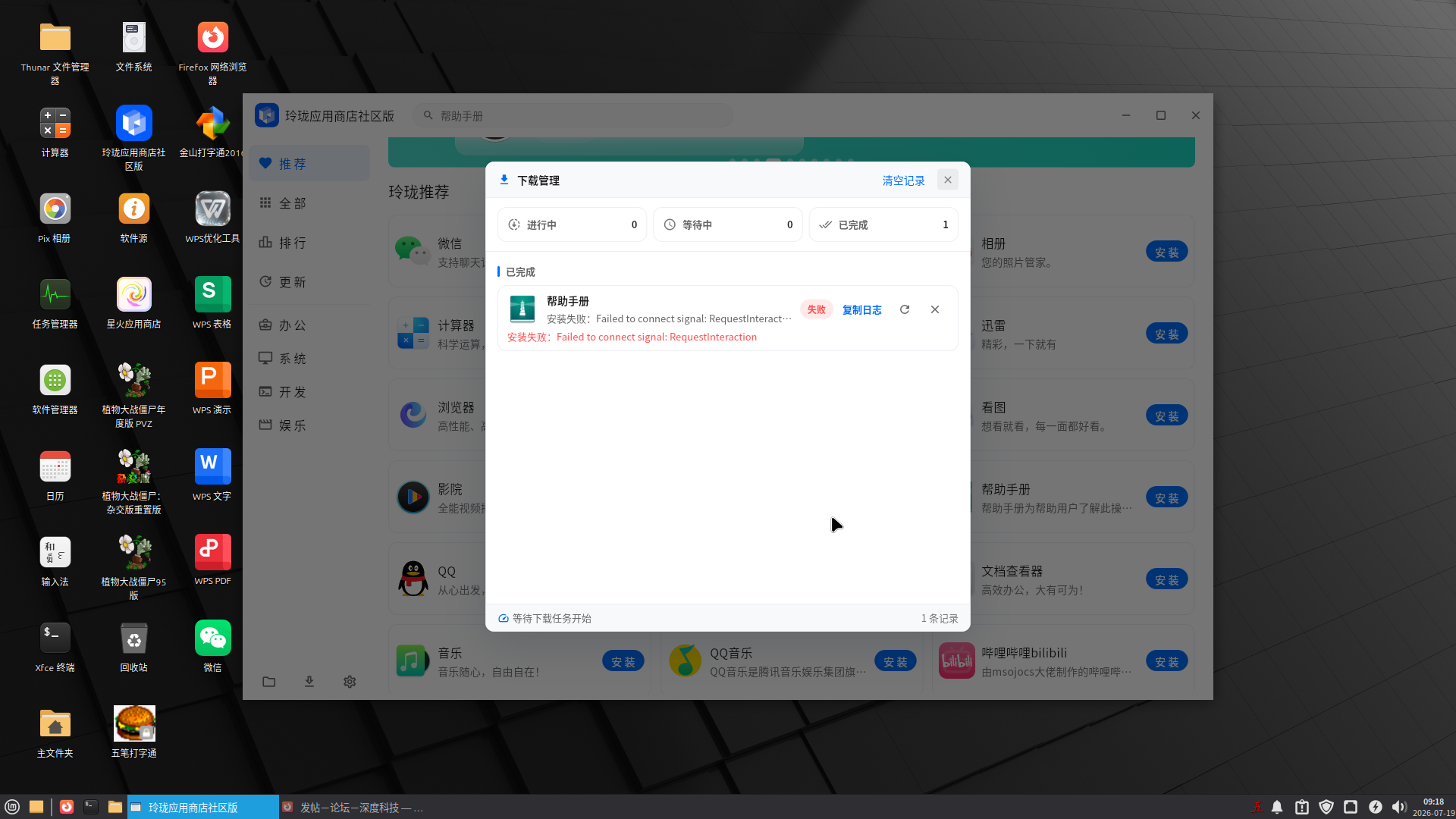Image resolution: width=1456 pixels, height=819 pixels.
Task: Open the taskbar start menu button
Action: click(x=12, y=807)
